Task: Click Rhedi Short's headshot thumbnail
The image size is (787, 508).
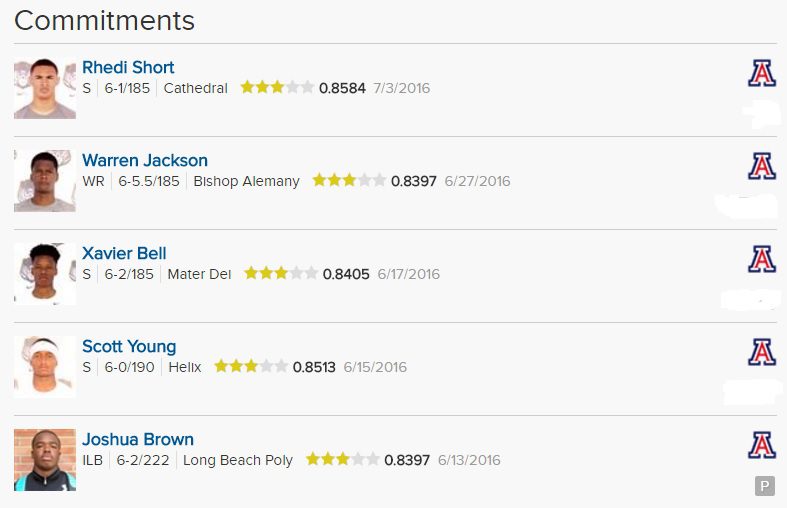Action: point(45,89)
